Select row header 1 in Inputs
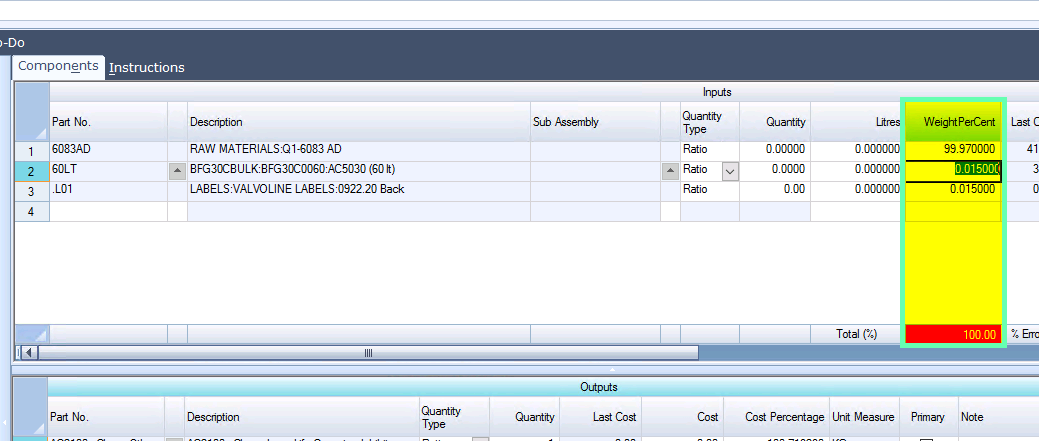Image resolution: width=1039 pixels, height=441 pixels. (x=32, y=149)
